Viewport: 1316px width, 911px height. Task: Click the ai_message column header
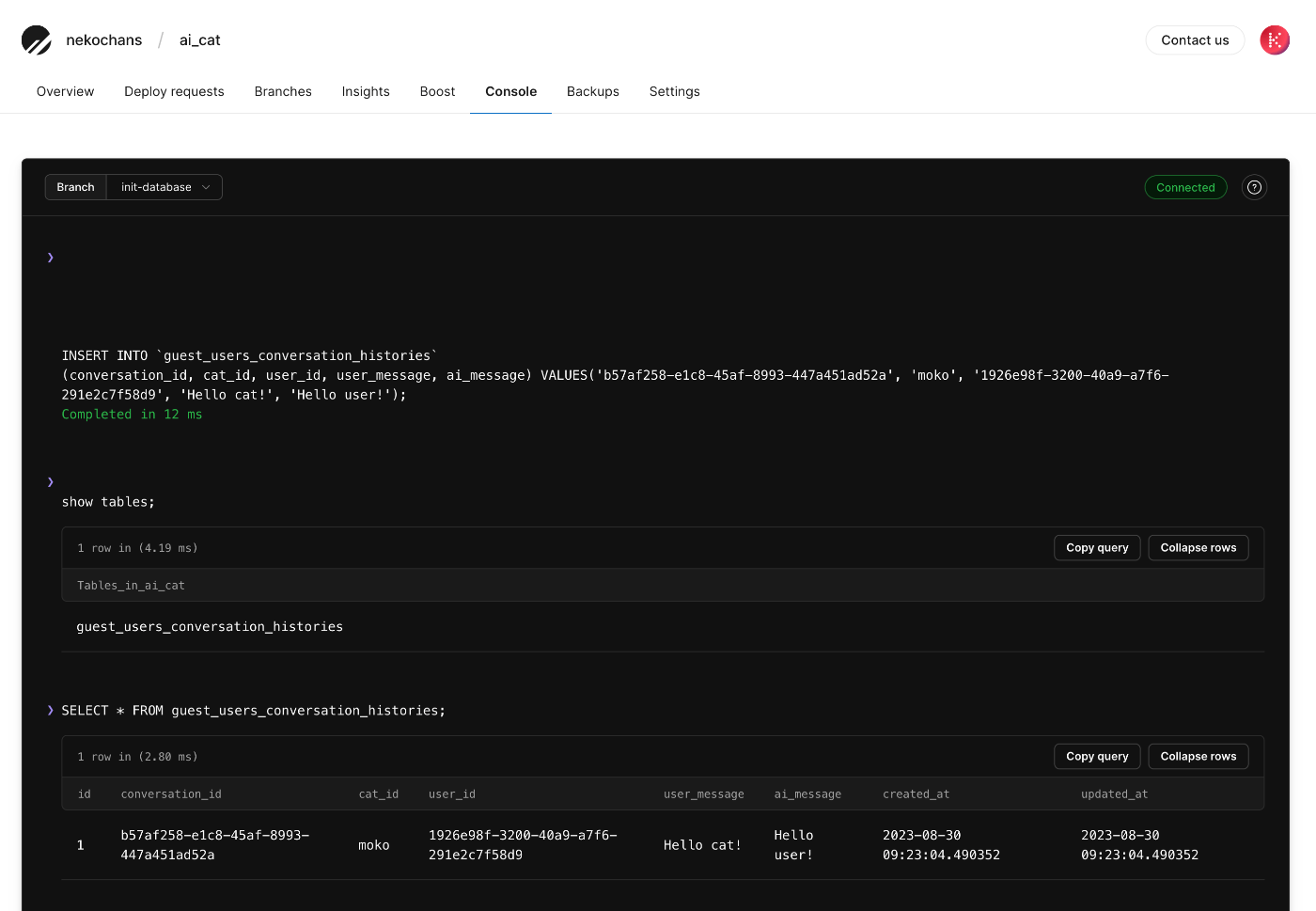click(807, 794)
